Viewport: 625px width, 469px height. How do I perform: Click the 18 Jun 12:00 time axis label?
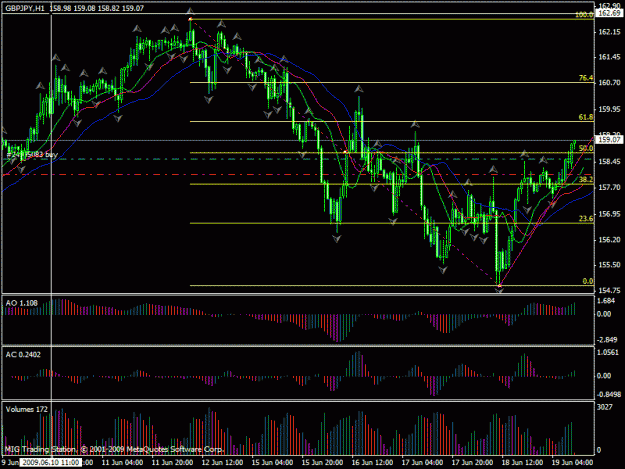[x=522, y=463]
